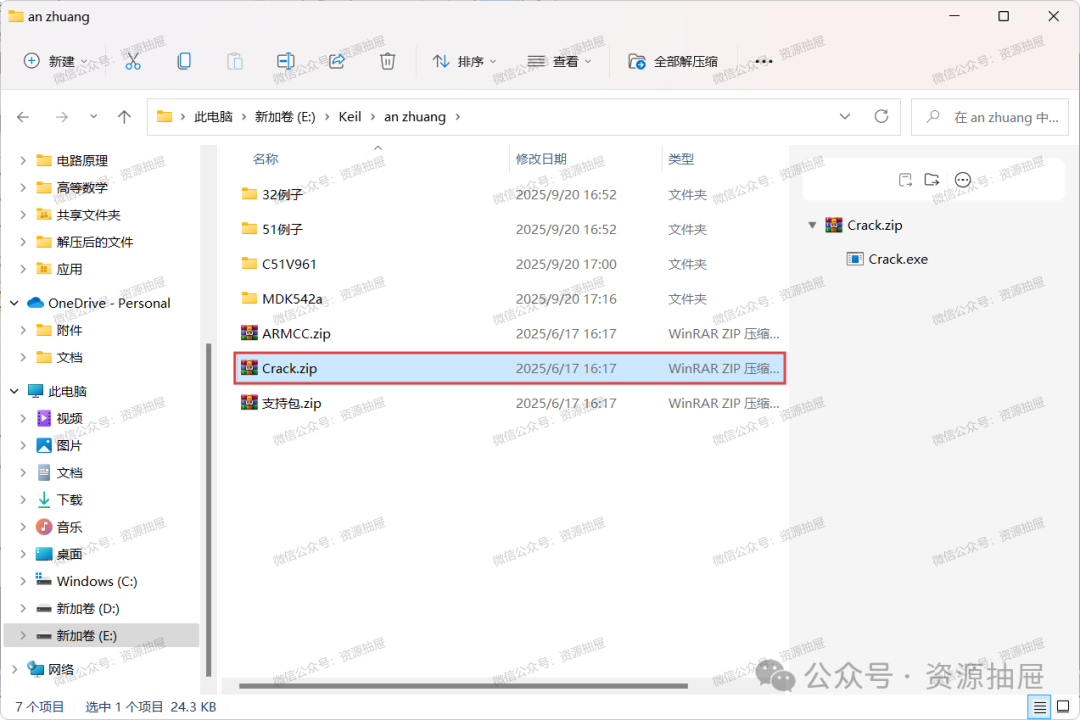The image size is (1080, 720).
Task: Select the ARMCC.zip file
Action: coord(510,334)
